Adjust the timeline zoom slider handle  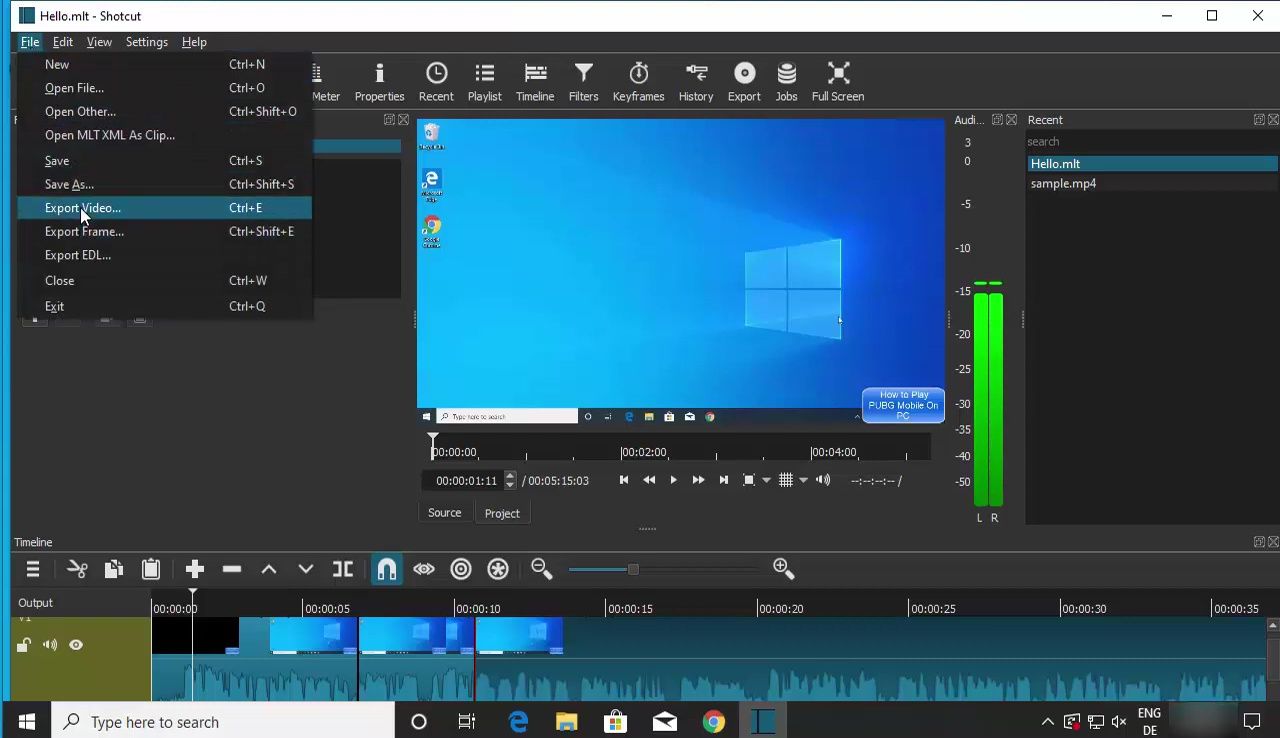coord(633,569)
